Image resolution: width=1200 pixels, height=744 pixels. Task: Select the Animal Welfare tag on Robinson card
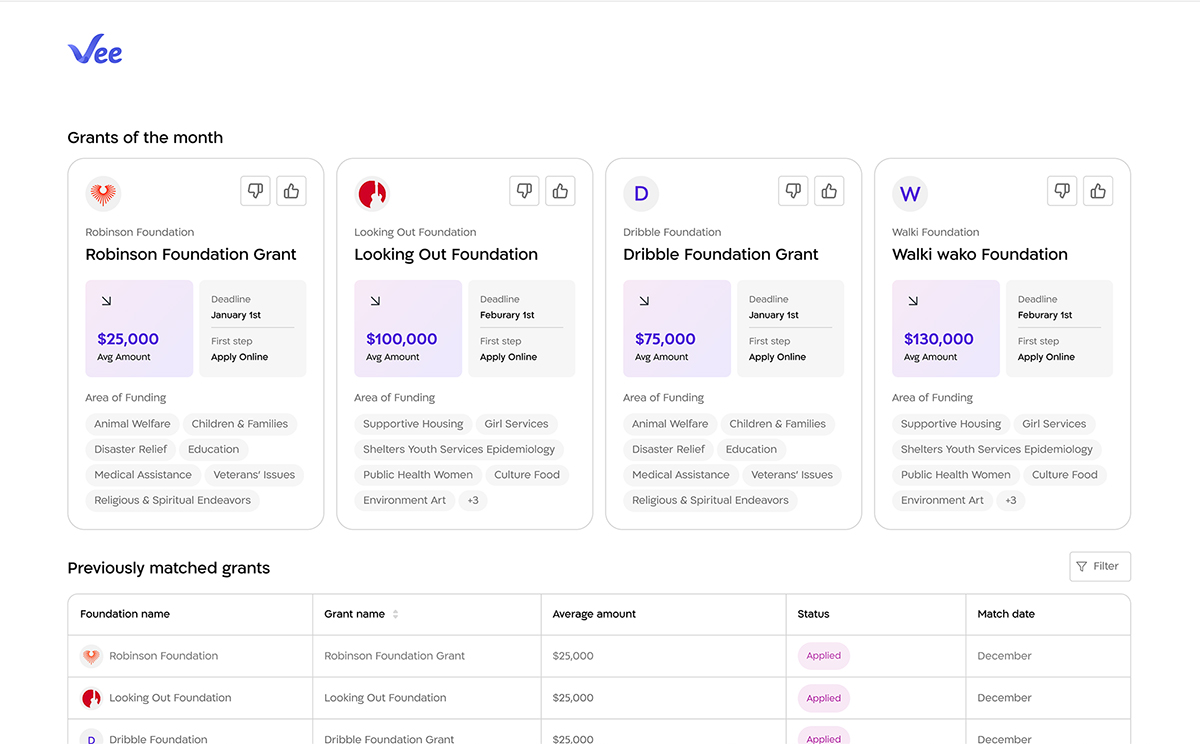(132, 424)
